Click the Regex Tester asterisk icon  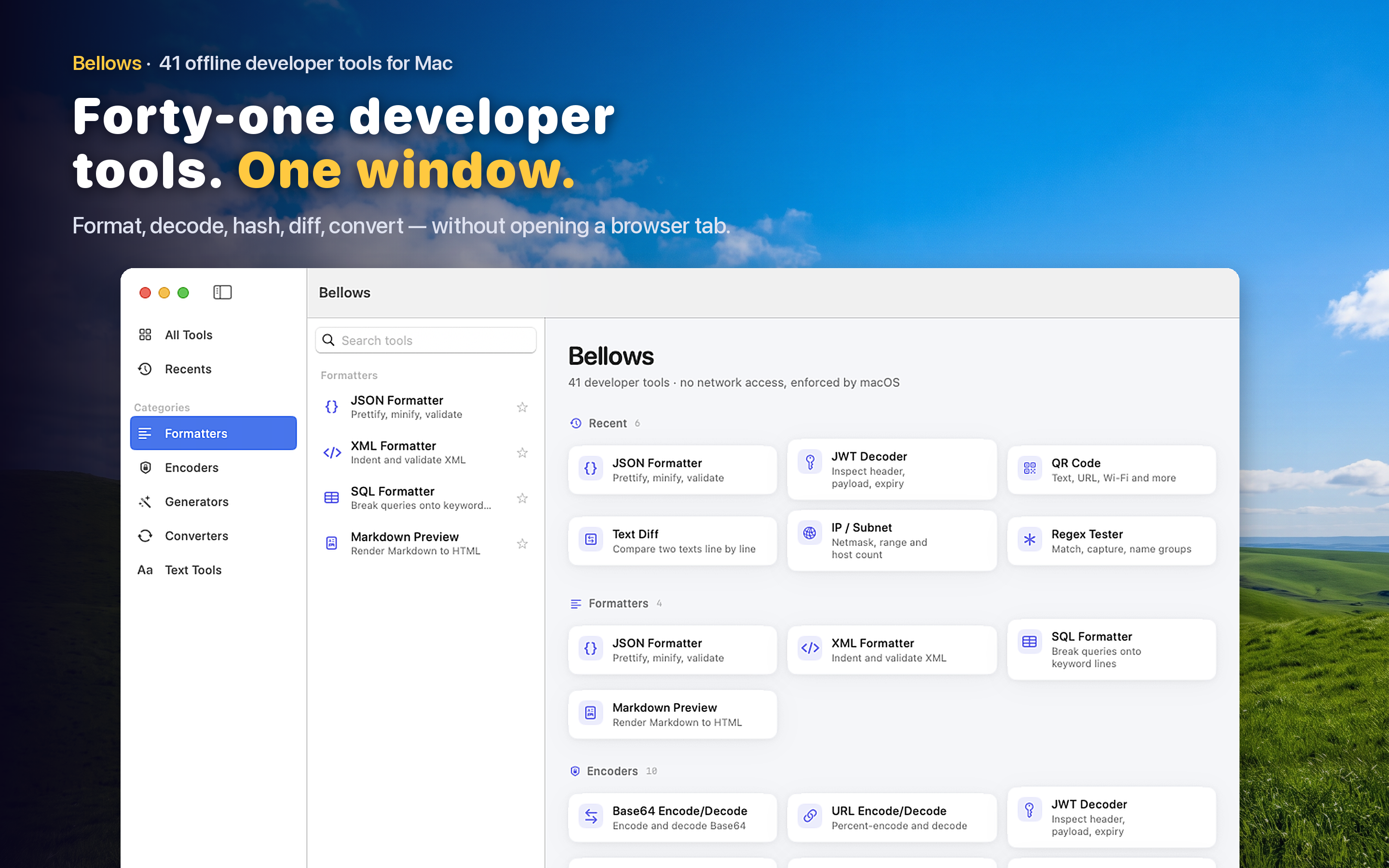point(1030,540)
